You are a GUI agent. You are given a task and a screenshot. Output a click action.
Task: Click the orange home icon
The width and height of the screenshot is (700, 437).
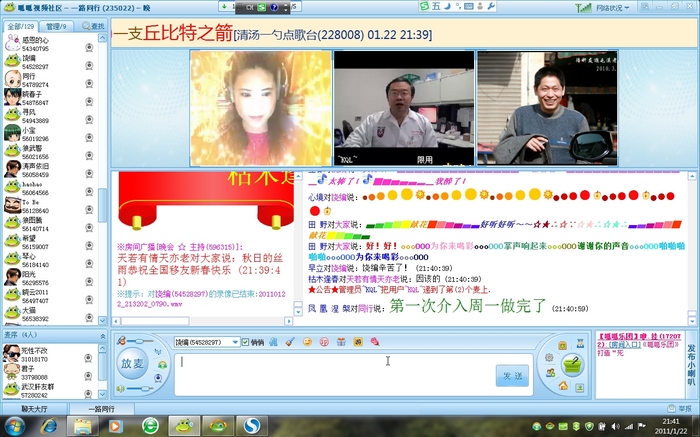(563, 385)
